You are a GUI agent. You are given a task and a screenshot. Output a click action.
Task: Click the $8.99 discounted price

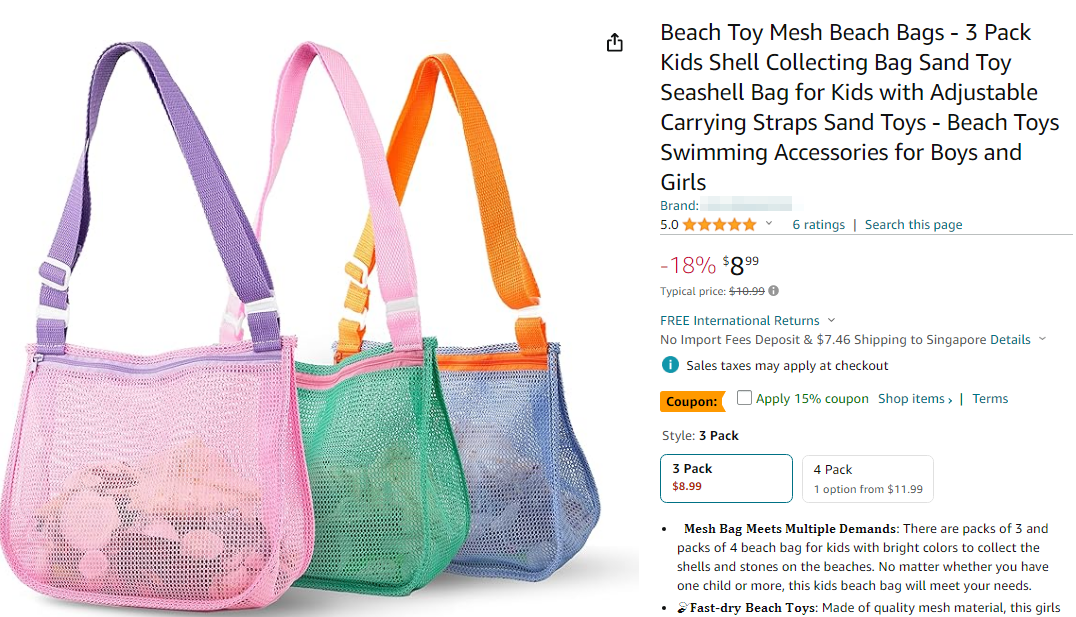(741, 266)
